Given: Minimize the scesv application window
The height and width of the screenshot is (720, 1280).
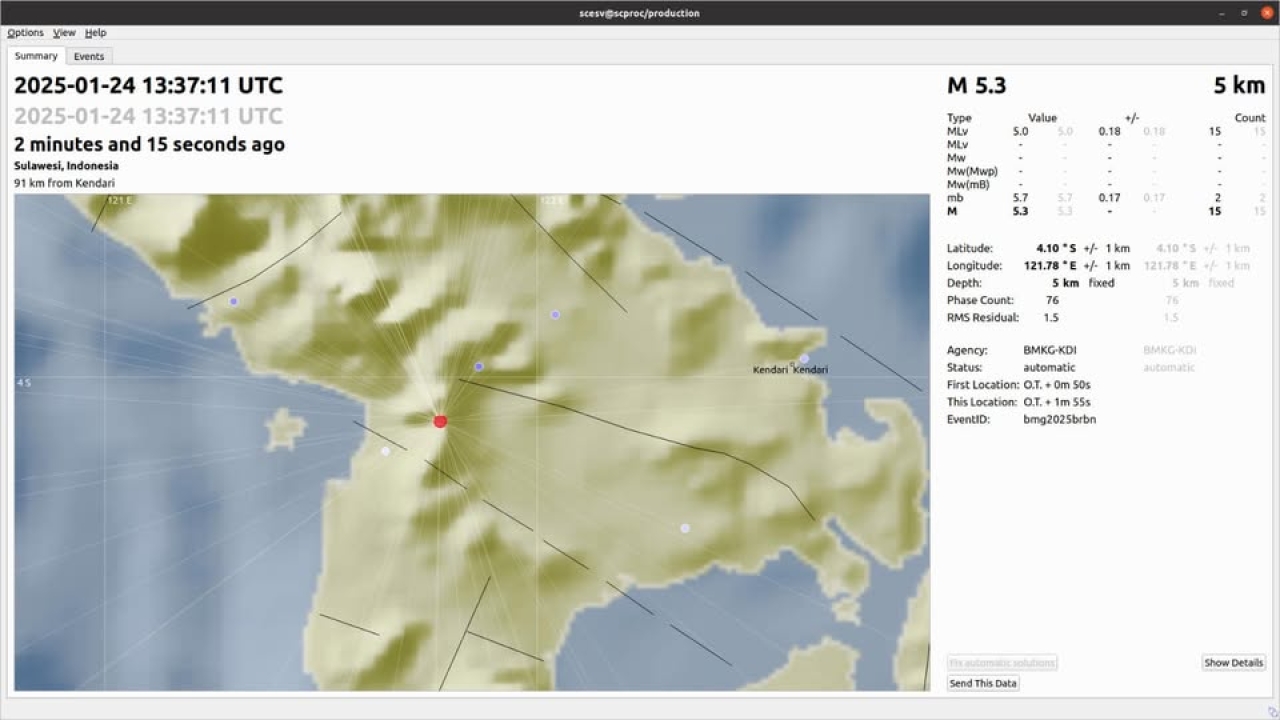Looking at the screenshot, I should pos(1223,13).
